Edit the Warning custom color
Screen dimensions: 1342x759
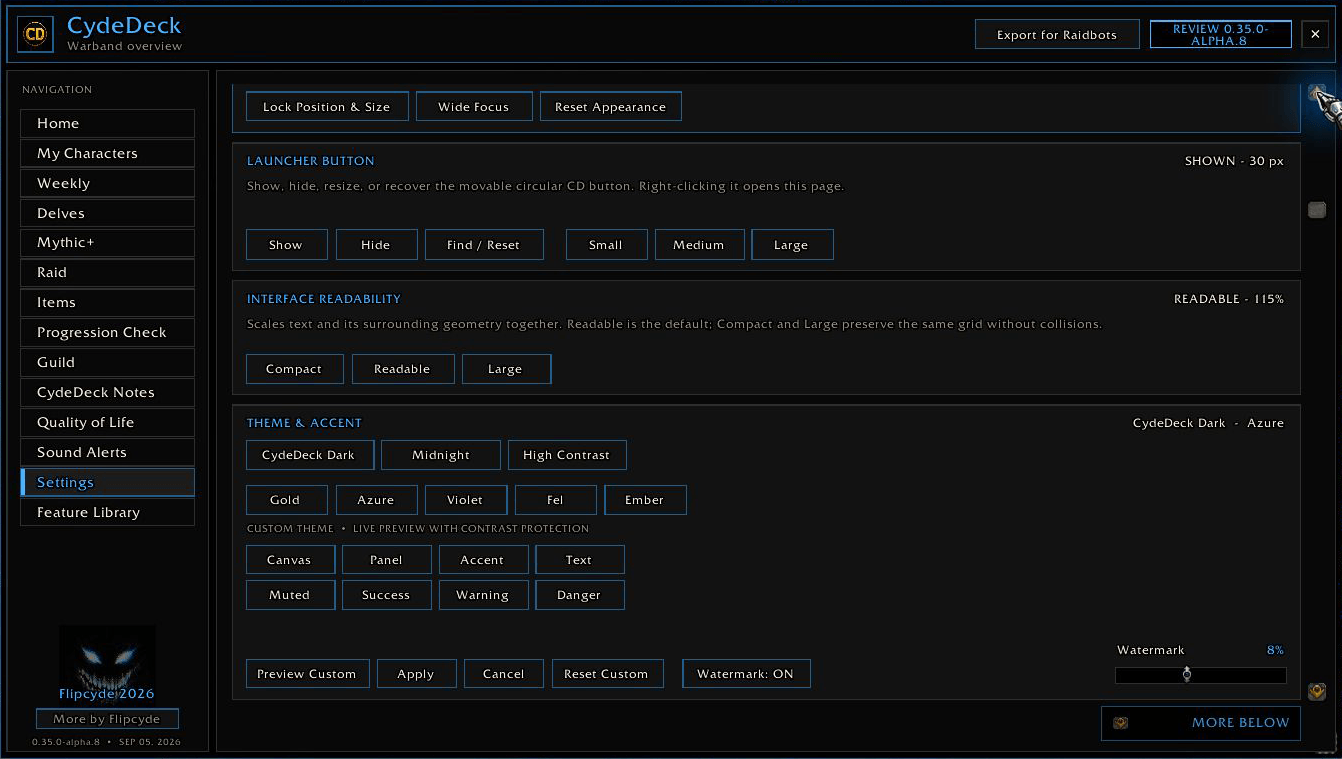click(483, 595)
